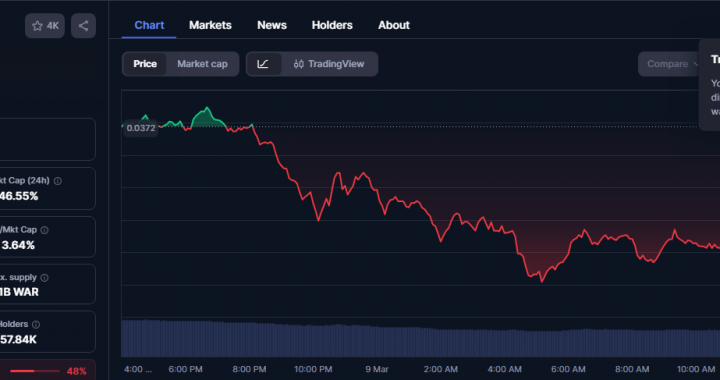Image resolution: width=720 pixels, height=380 pixels.
Task: Switch to the Markets tab
Action: tap(210, 25)
